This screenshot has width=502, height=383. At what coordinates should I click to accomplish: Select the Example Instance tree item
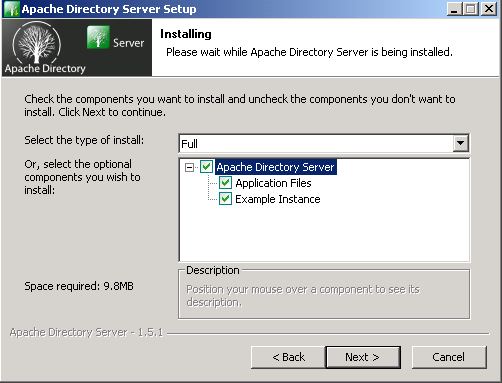tap(278, 199)
